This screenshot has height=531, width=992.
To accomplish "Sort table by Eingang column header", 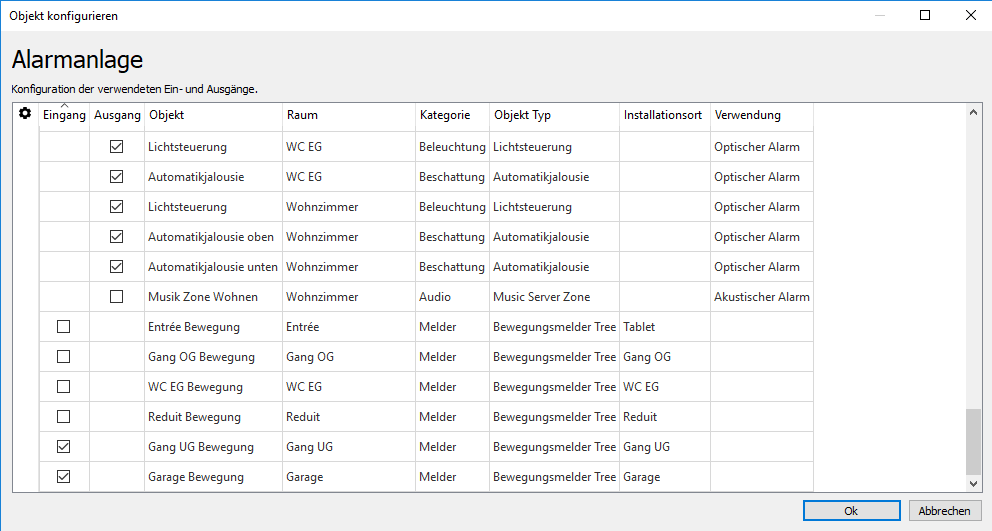I will click(64, 116).
